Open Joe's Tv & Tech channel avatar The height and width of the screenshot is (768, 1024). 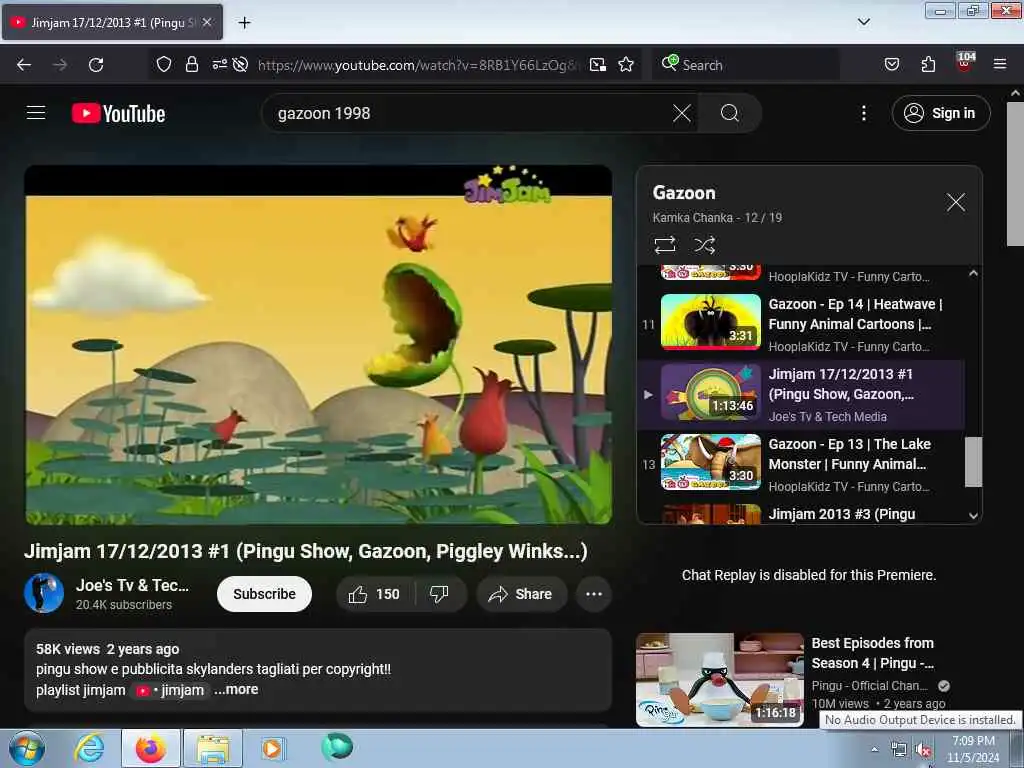[44, 593]
